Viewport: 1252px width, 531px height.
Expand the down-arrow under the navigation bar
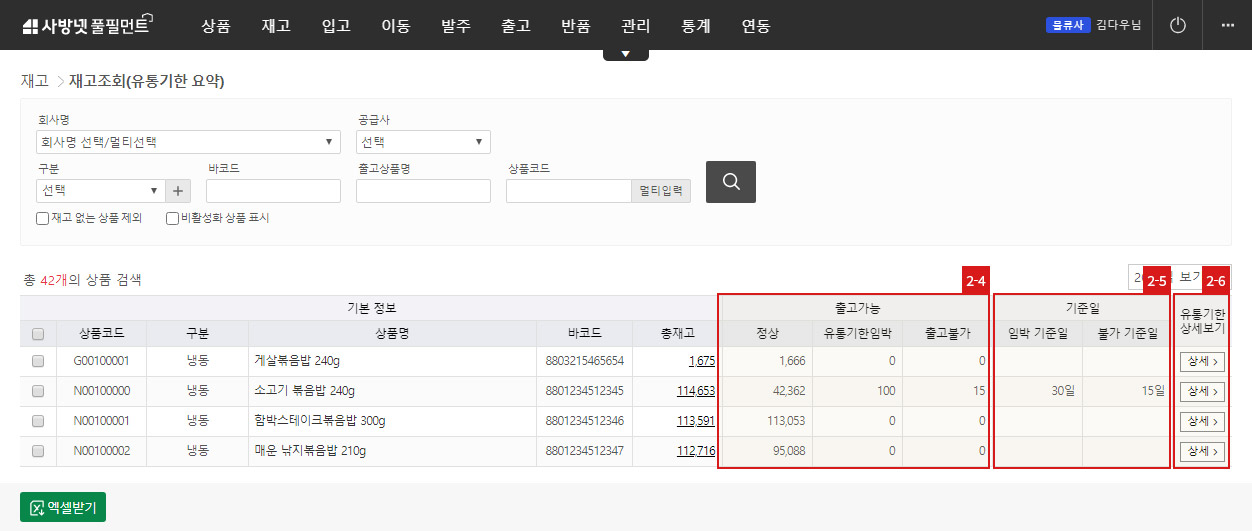626,54
